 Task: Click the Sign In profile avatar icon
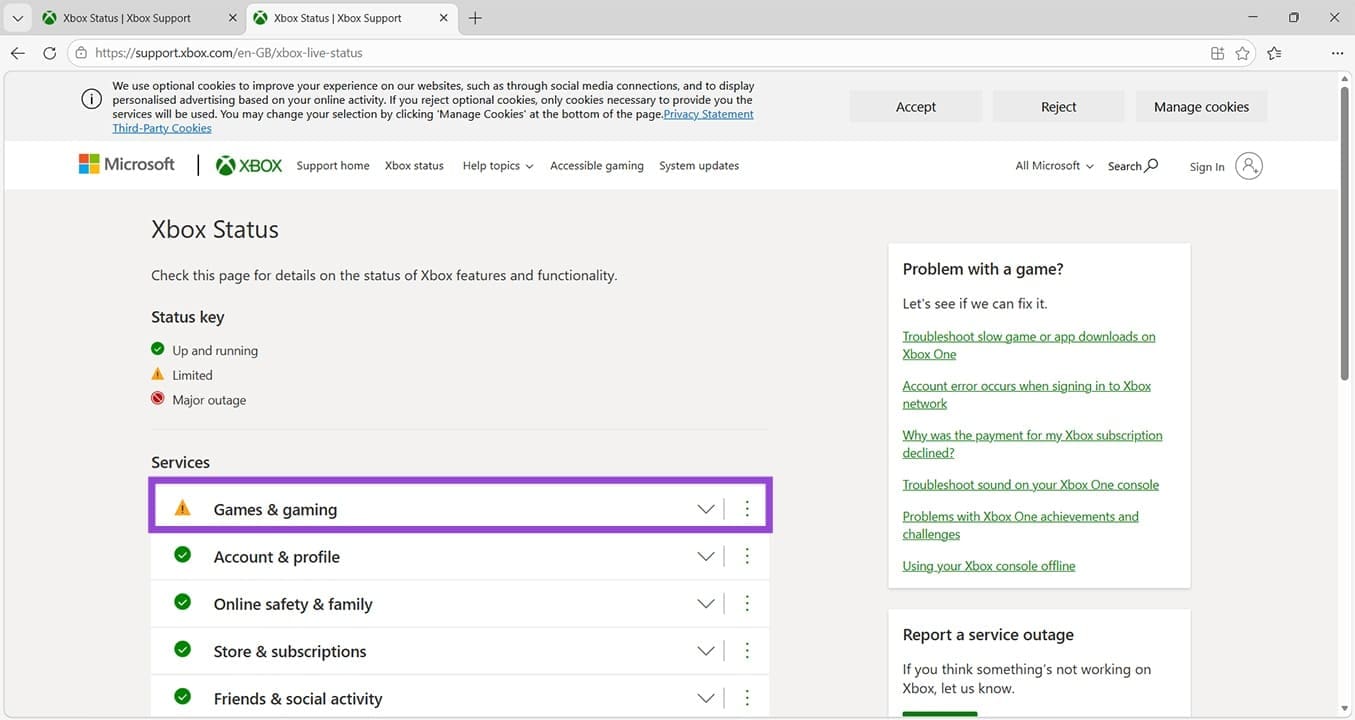1248,166
